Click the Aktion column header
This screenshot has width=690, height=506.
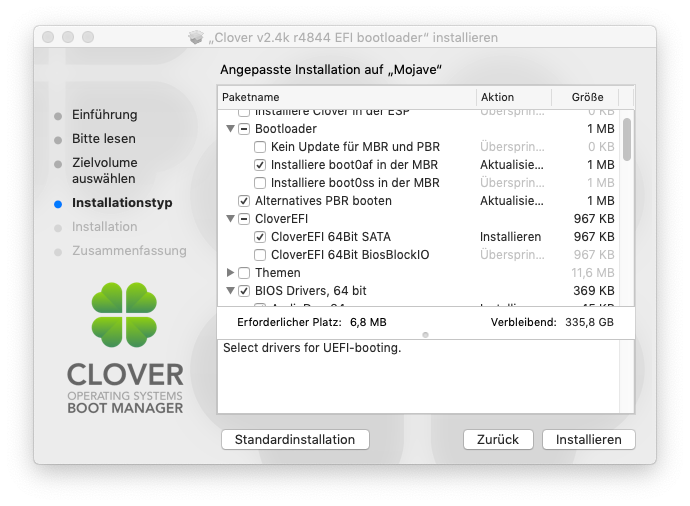click(514, 97)
